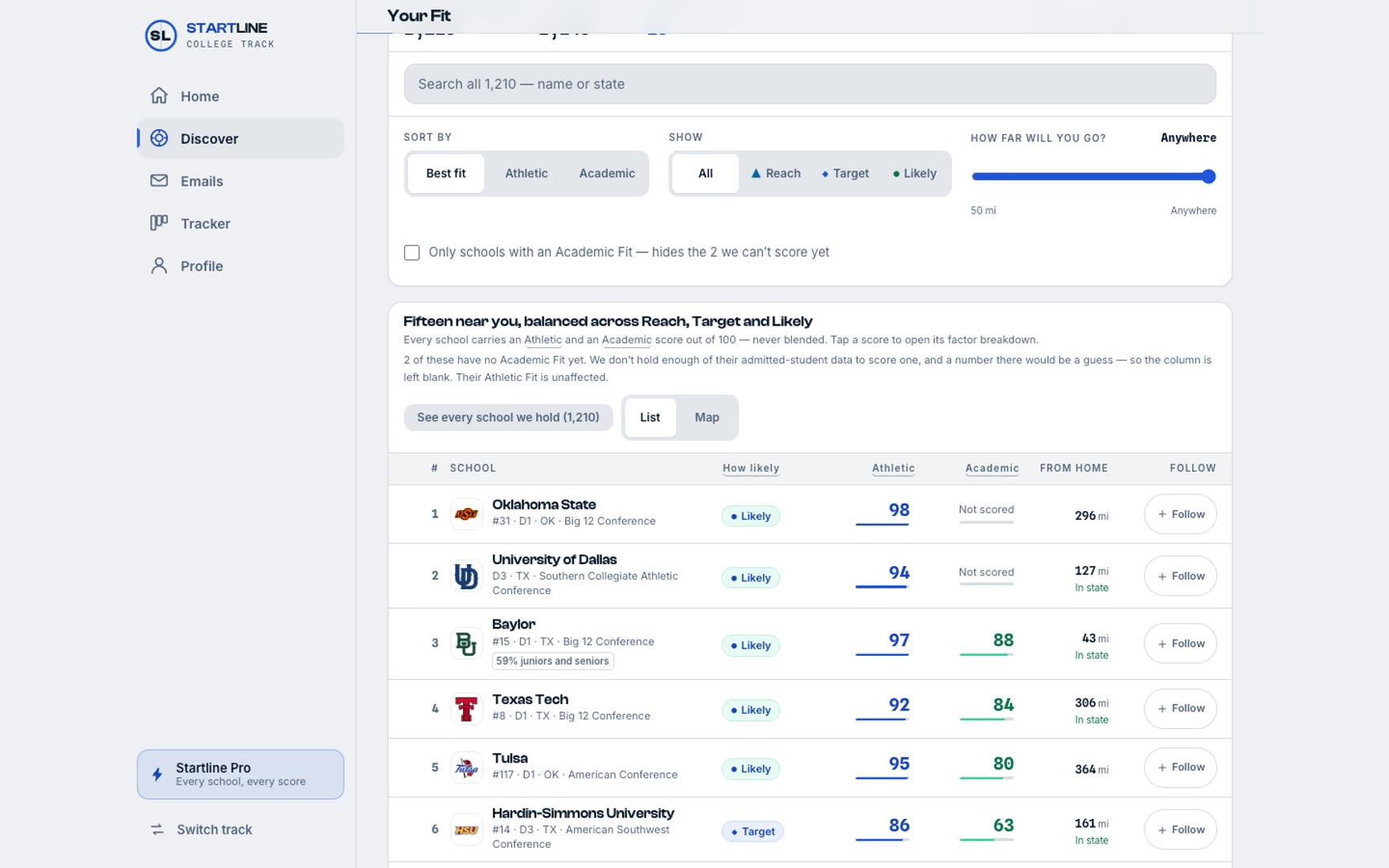
Task: Click Baylor's 59% juniors and seniors tag
Action: pos(553,661)
